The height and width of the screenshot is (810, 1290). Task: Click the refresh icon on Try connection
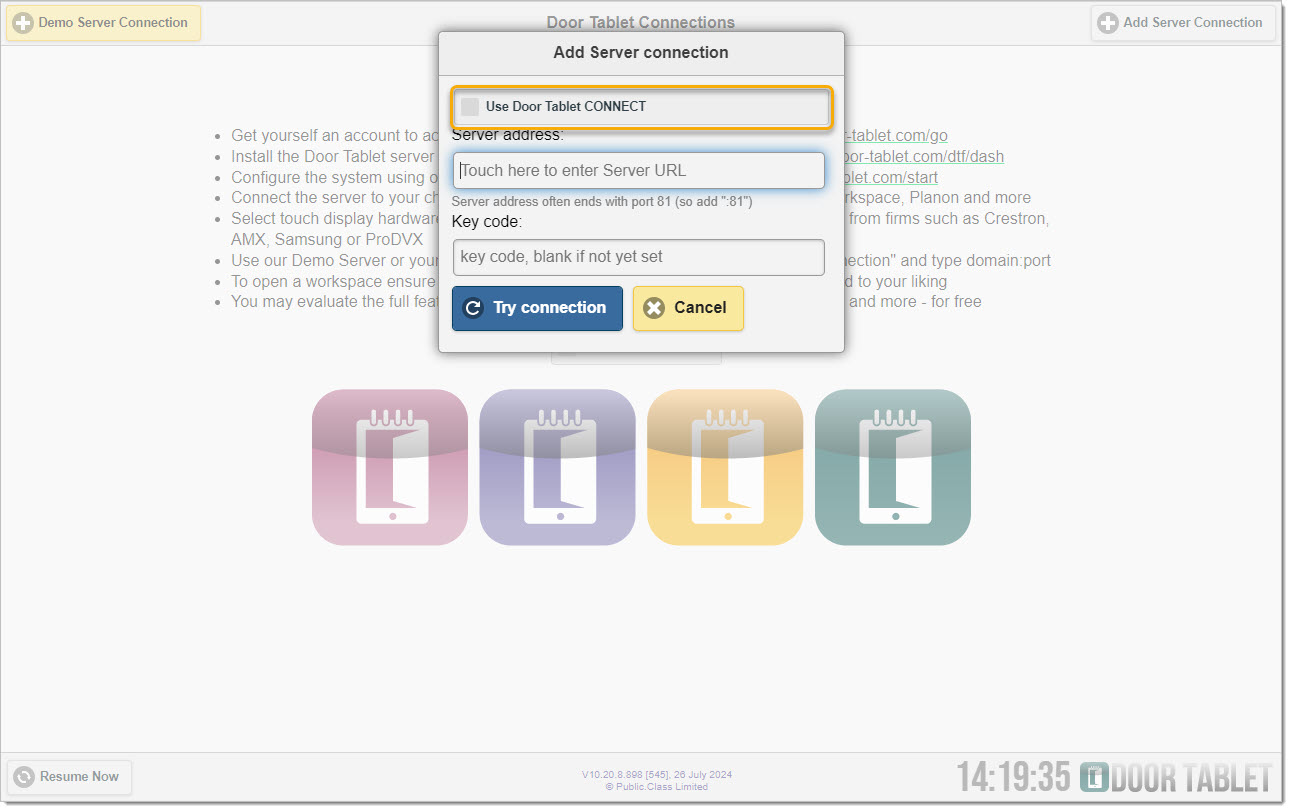coord(474,308)
